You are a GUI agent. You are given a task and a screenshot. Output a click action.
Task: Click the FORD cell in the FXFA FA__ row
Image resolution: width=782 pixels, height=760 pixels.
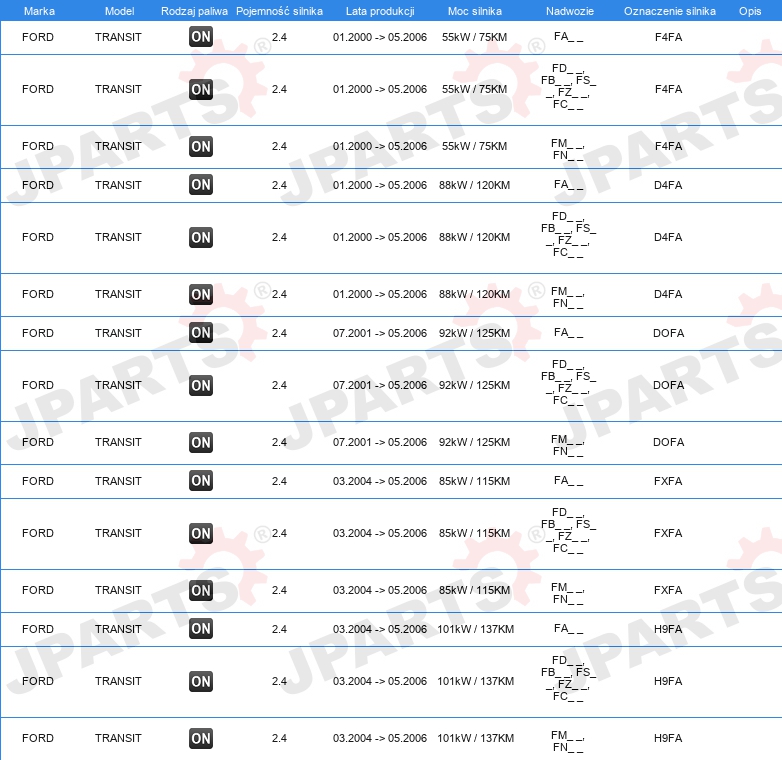38,481
